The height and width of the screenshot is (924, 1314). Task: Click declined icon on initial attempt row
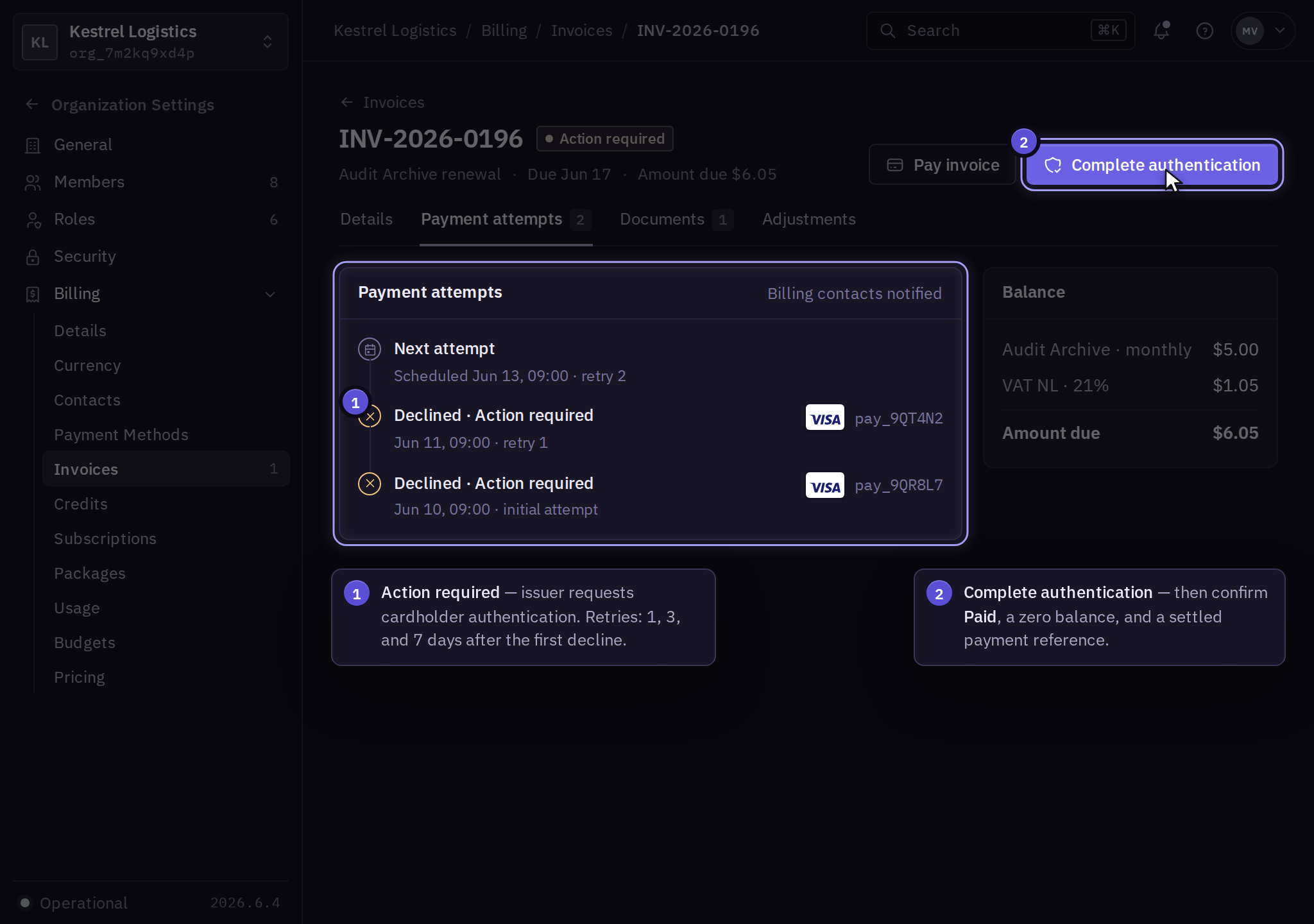[x=370, y=483]
